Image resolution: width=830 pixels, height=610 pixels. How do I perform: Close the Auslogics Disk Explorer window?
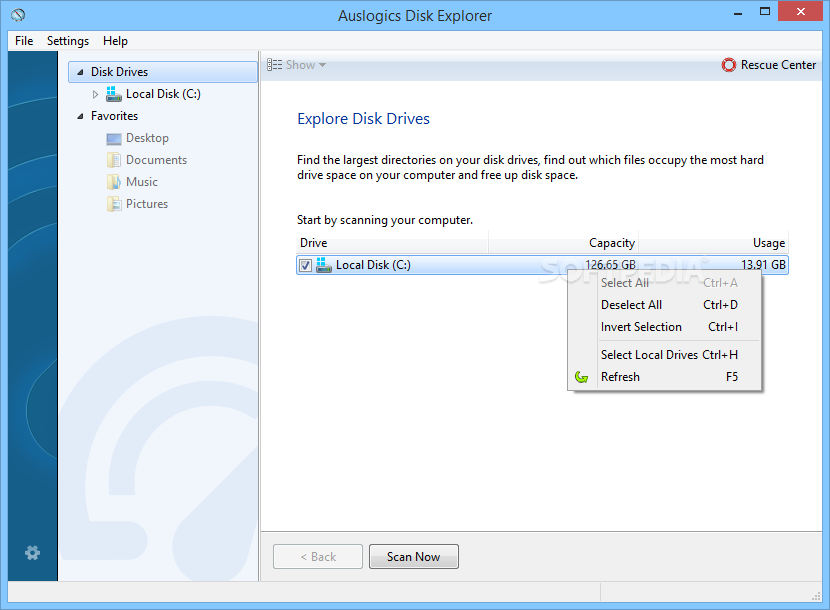coord(800,12)
